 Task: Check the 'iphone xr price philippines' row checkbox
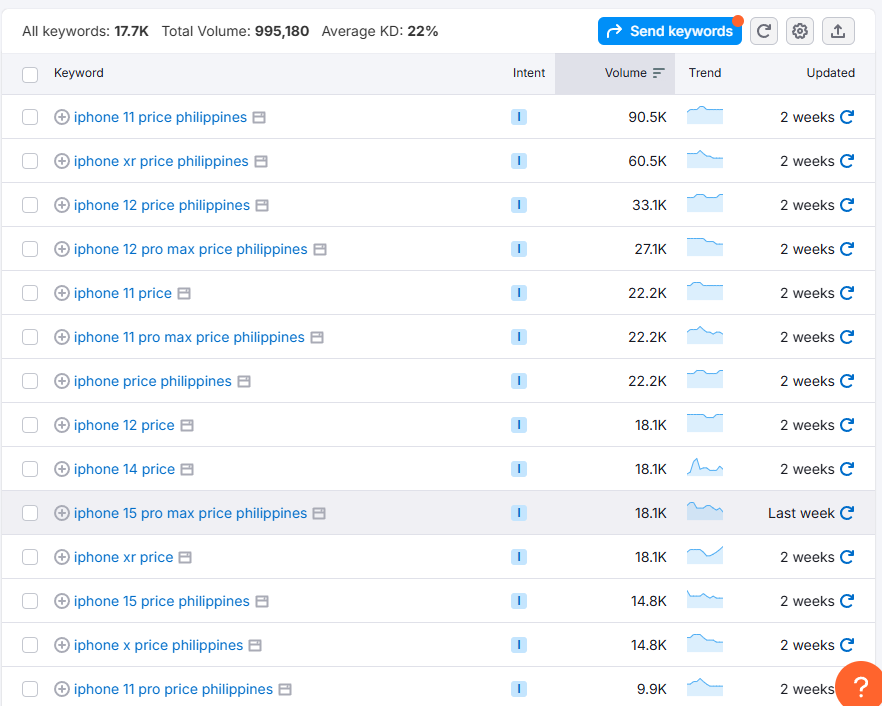click(30, 161)
